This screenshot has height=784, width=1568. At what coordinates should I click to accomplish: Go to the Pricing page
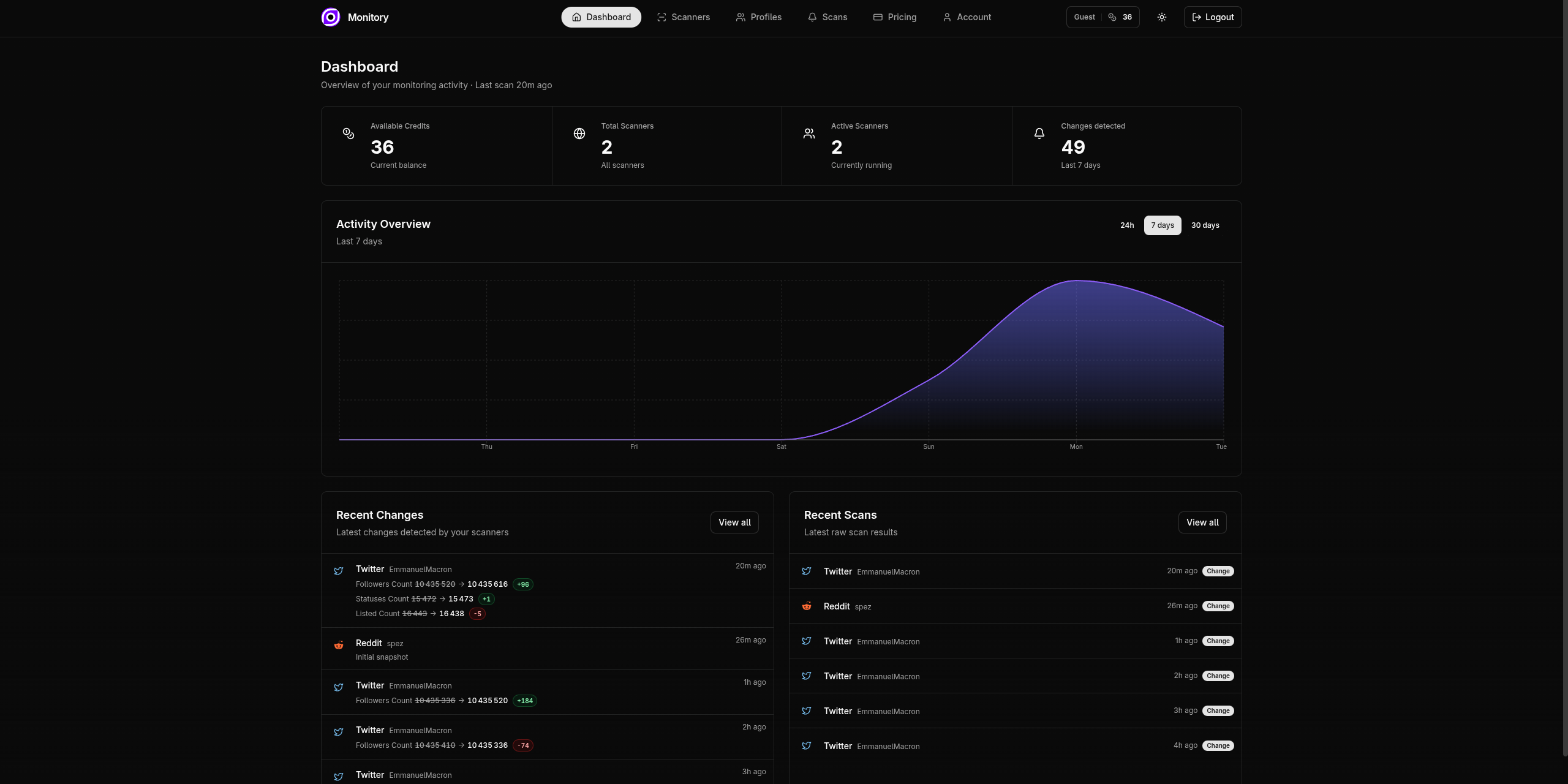pyautogui.click(x=894, y=17)
